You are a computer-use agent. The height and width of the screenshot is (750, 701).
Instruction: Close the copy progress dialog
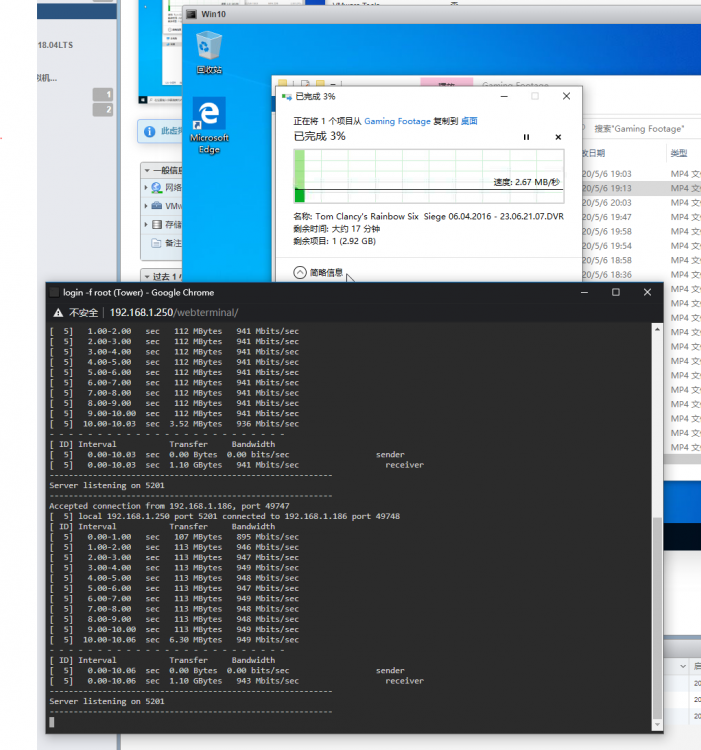tap(567, 96)
